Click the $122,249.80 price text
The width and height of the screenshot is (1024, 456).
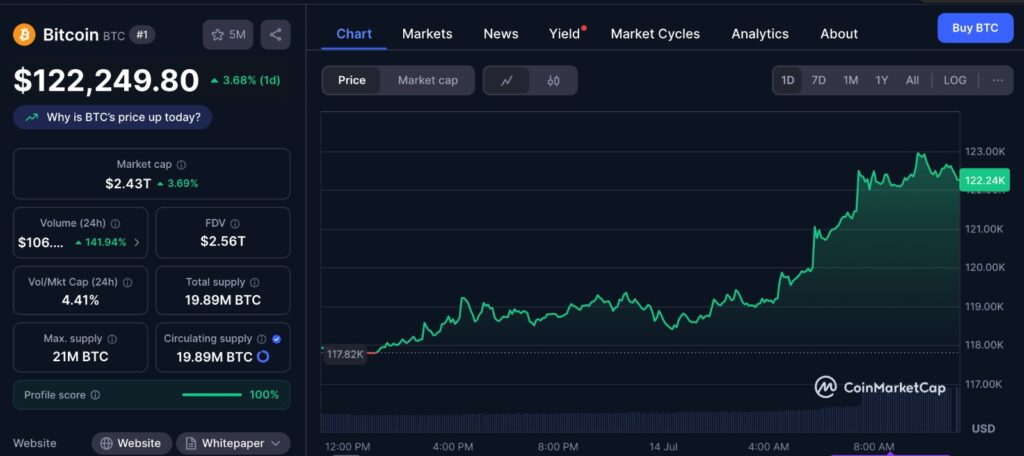click(x=106, y=81)
